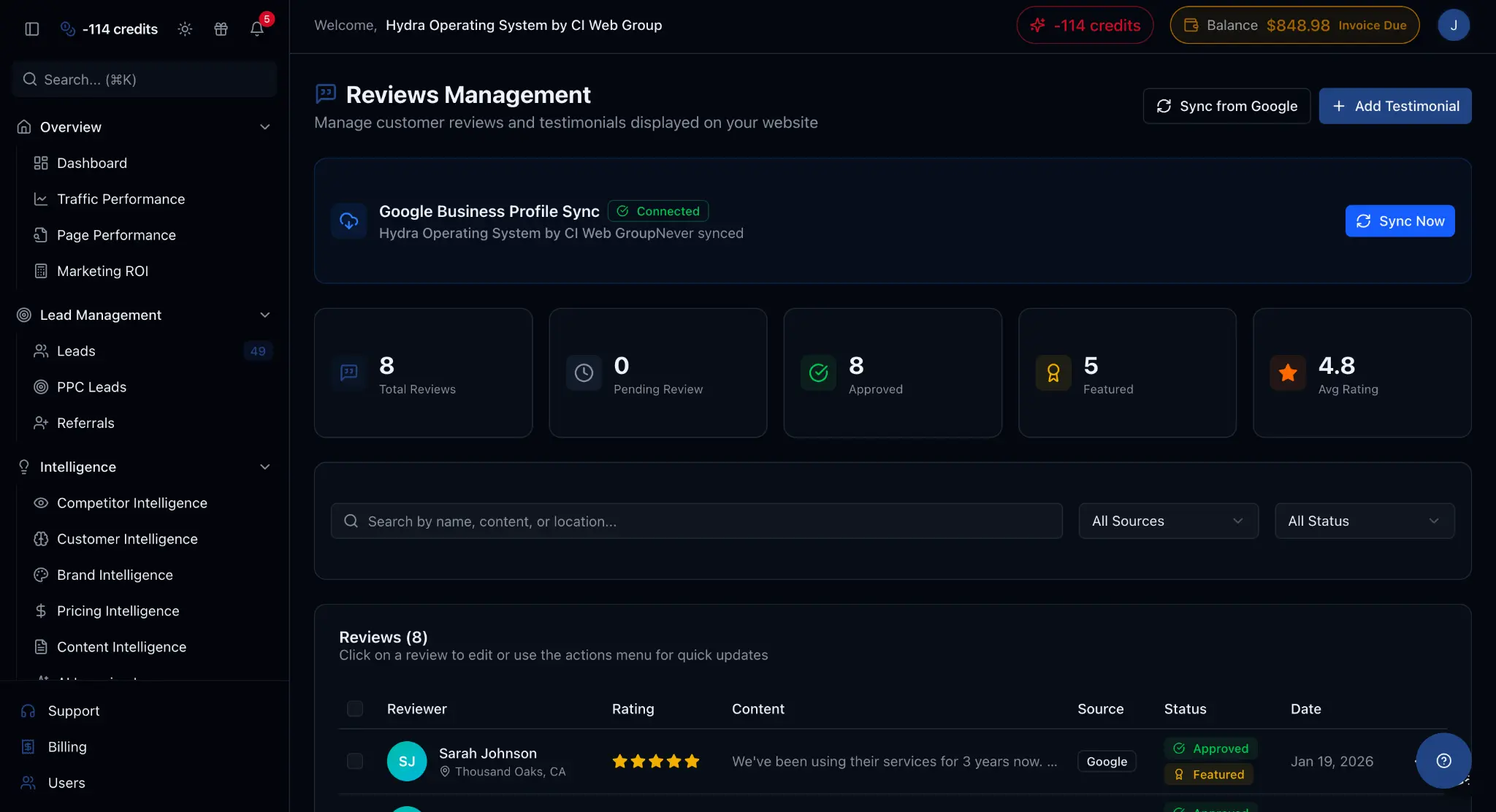Click the Source column header

coord(1100,708)
